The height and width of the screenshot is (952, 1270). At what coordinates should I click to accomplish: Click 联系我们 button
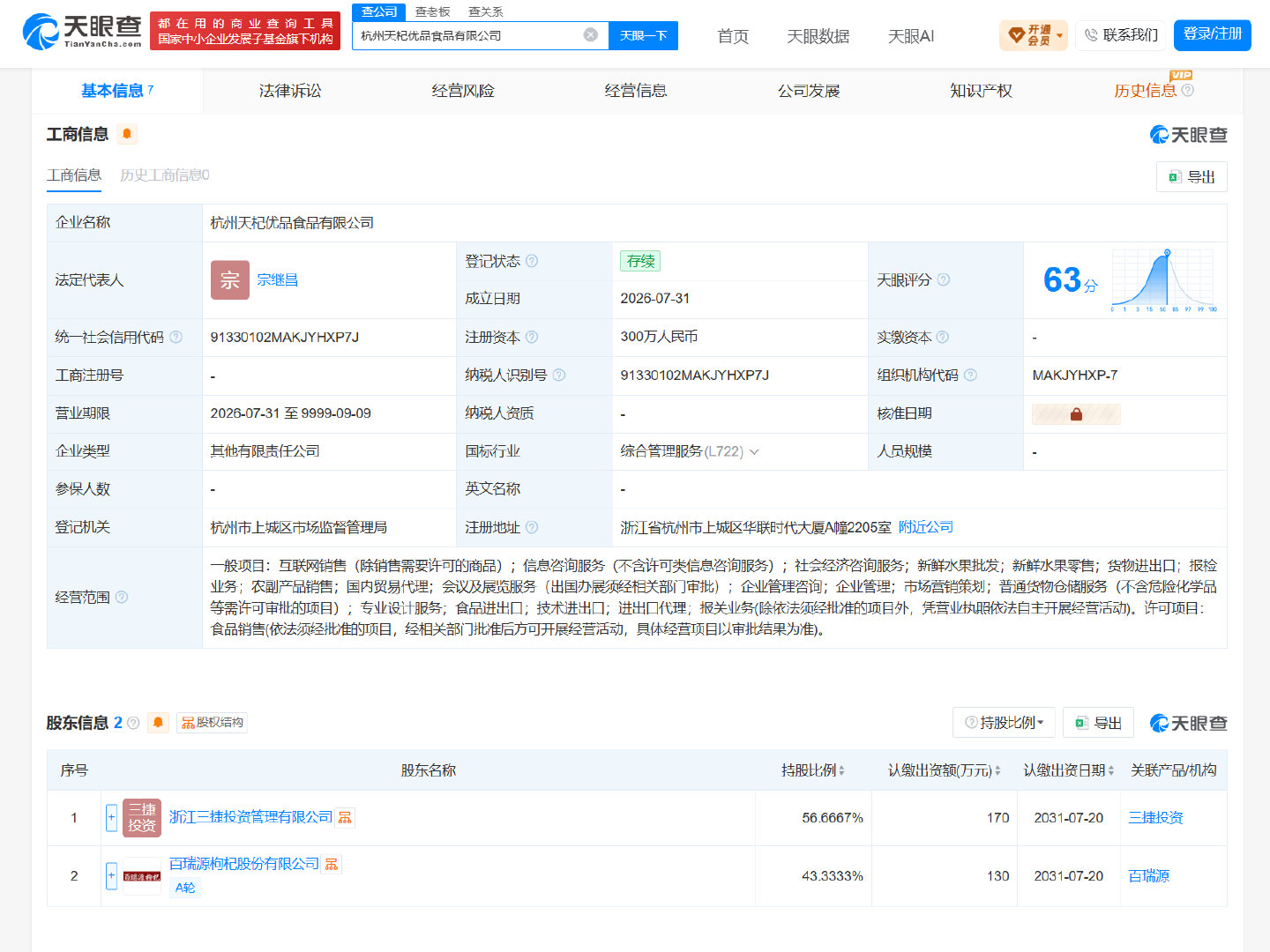point(1120,35)
